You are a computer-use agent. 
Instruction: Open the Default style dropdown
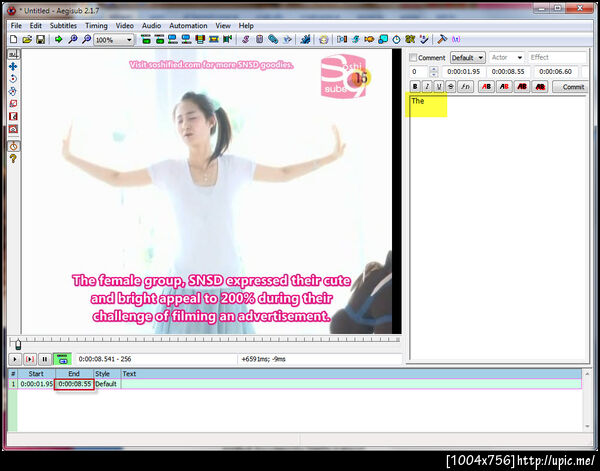(x=468, y=58)
